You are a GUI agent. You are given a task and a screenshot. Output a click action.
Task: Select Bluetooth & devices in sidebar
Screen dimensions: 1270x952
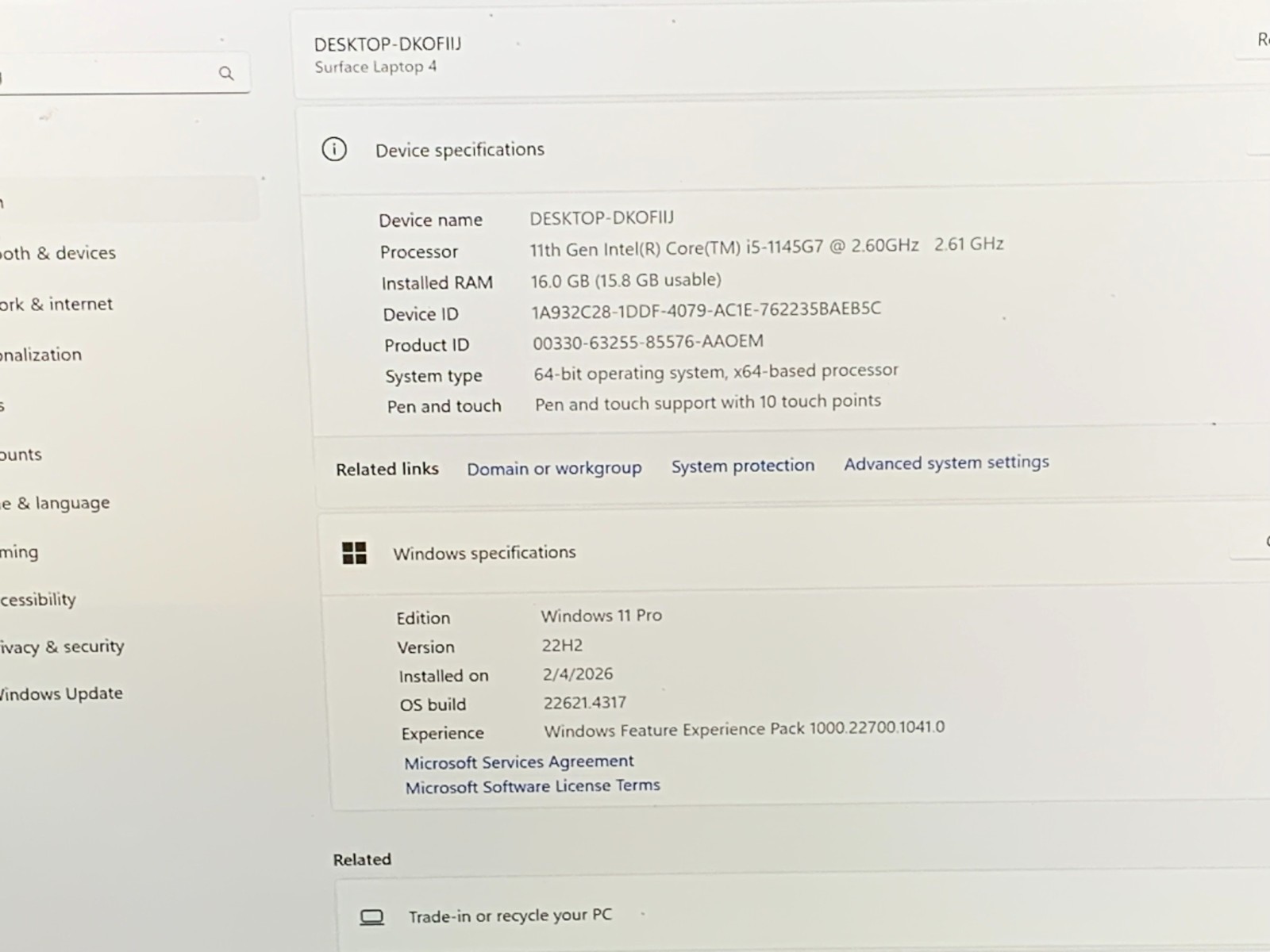click(x=58, y=253)
